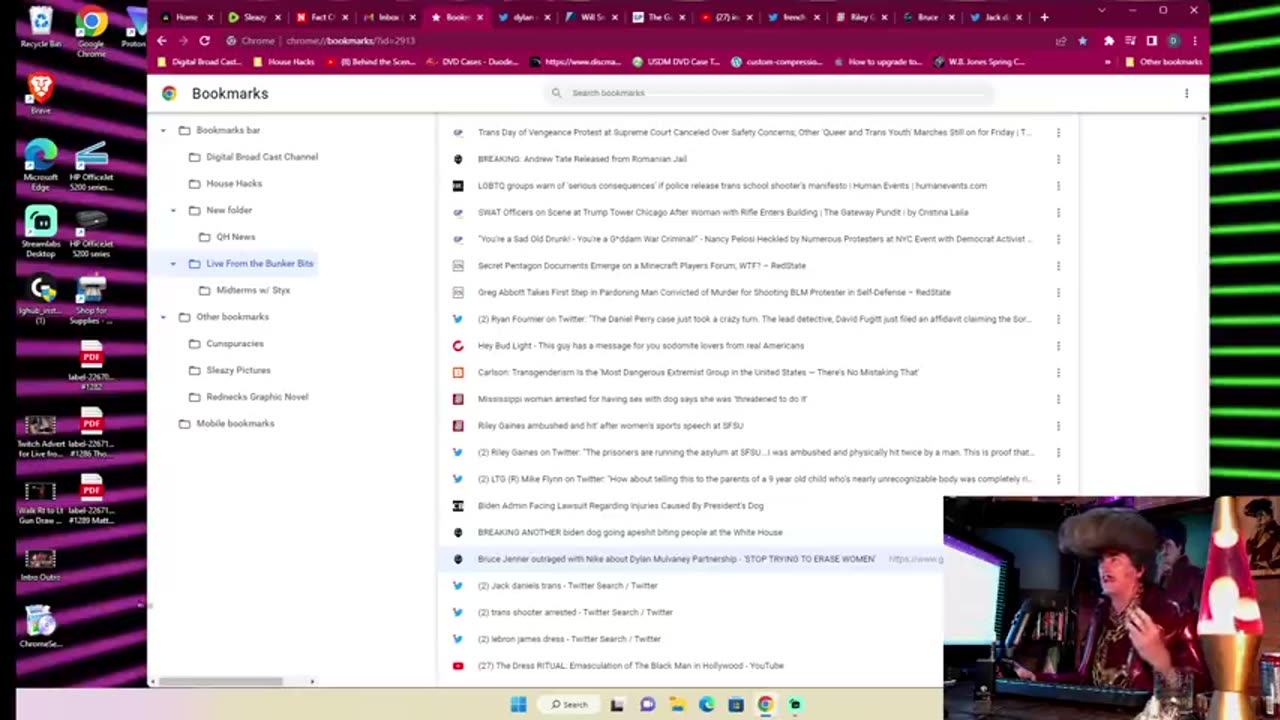Click the YouTube favicon of Dress RITUAL bookmark

pyautogui.click(x=458, y=666)
